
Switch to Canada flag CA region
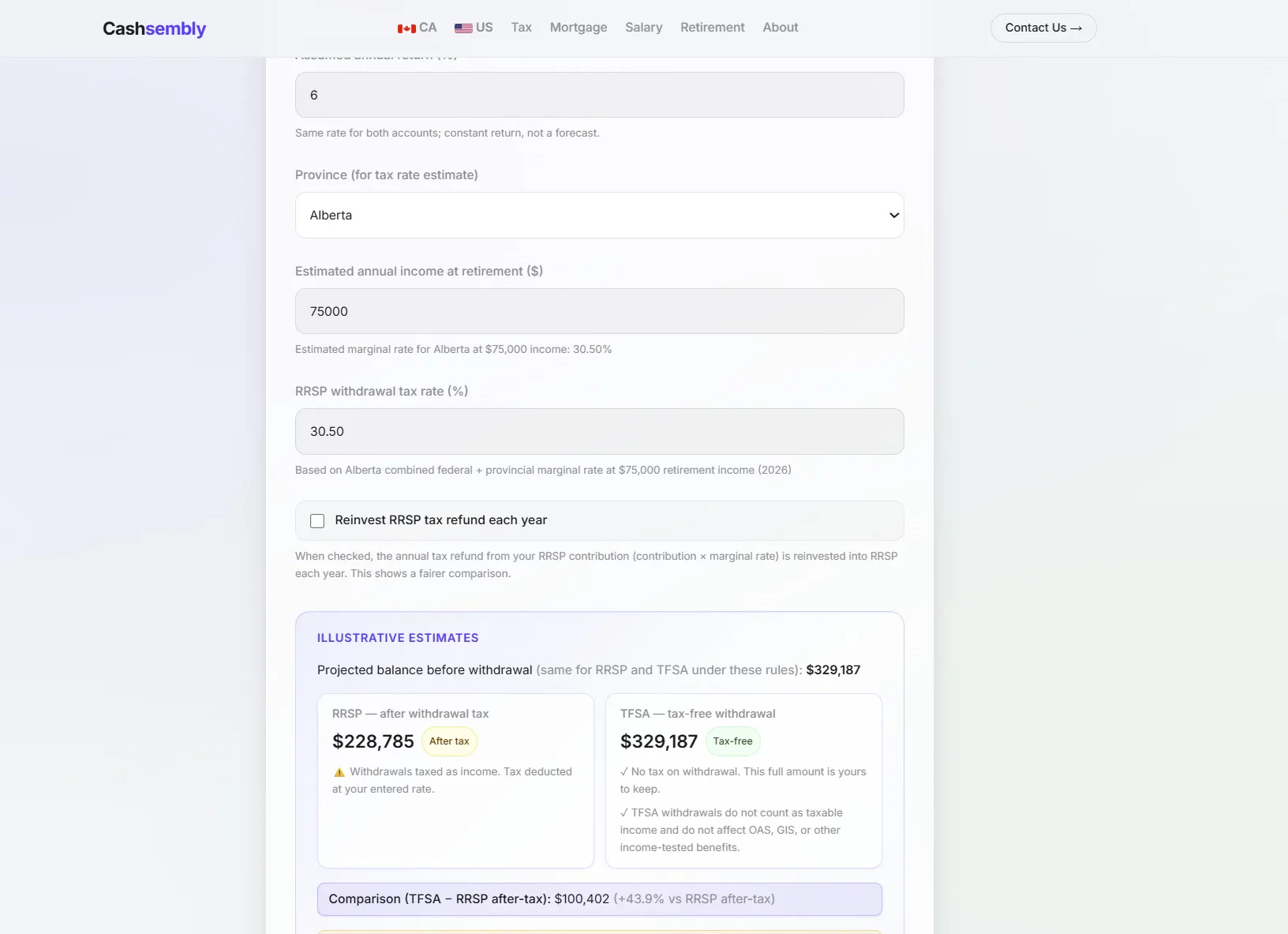[417, 28]
